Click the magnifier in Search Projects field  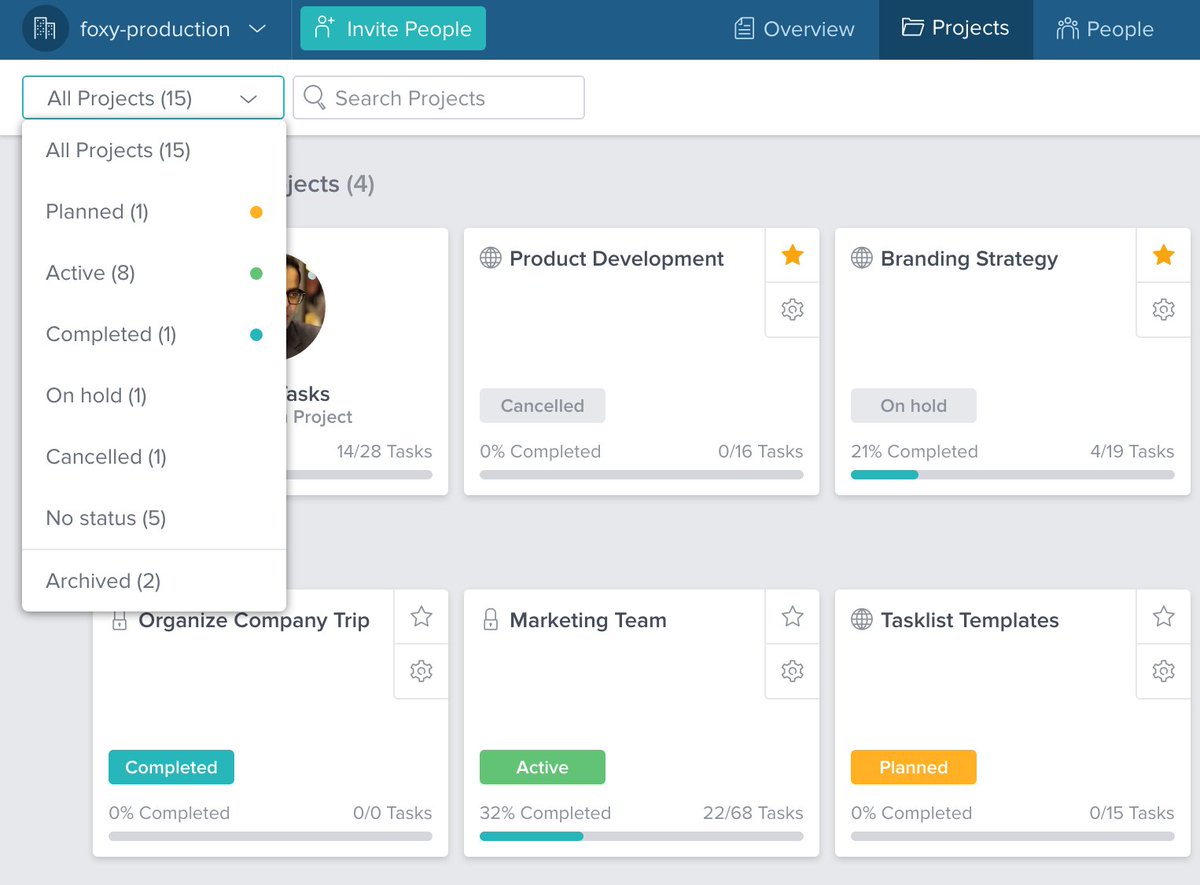(x=314, y=97)
